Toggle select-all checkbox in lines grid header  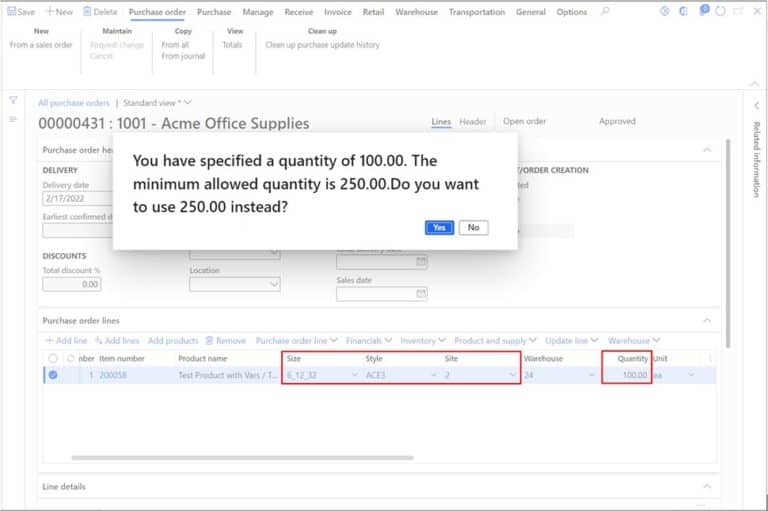click(x=53, y=358)
